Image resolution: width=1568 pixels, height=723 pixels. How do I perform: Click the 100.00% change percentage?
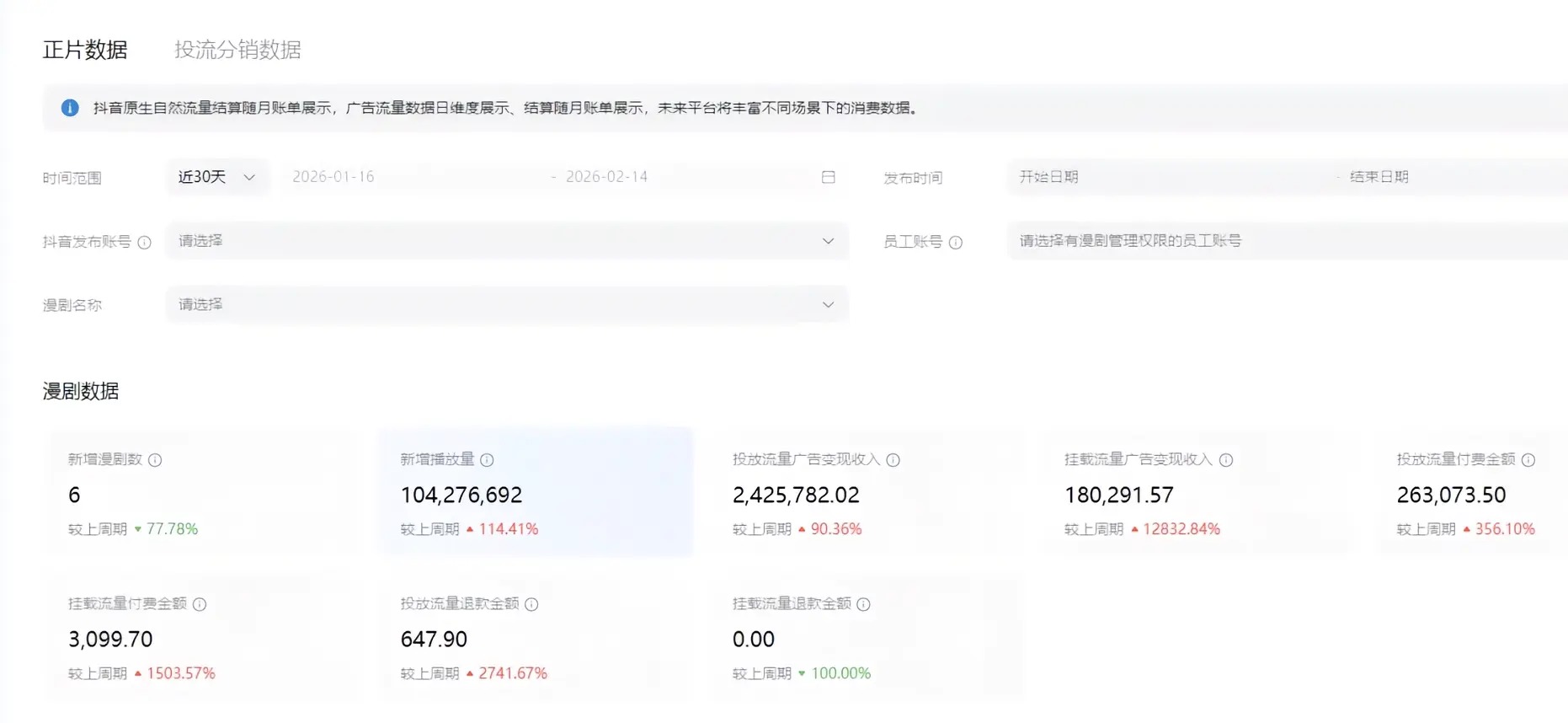click(841, 673)
